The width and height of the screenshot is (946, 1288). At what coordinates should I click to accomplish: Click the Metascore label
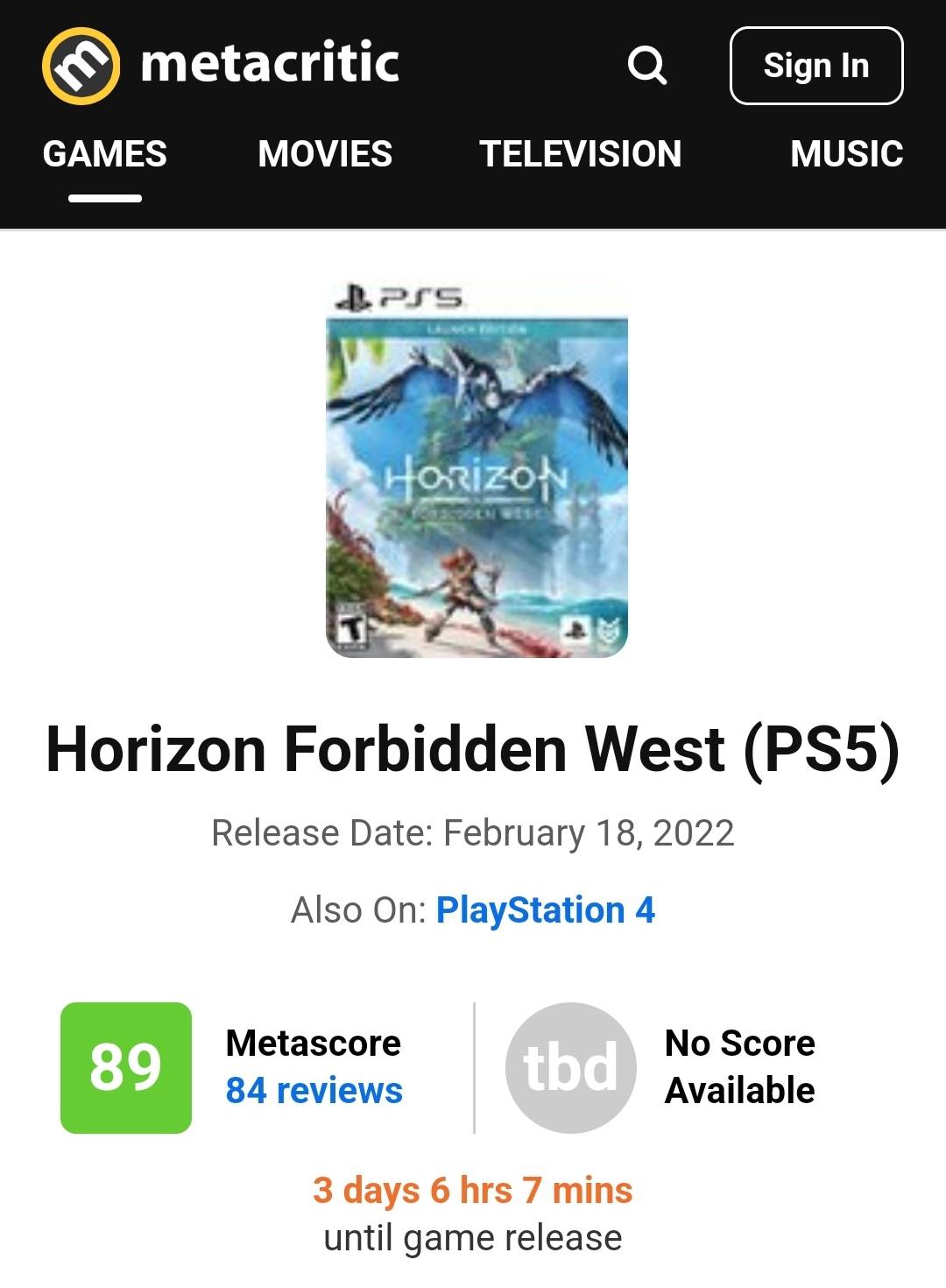(x=314, y=1044)
